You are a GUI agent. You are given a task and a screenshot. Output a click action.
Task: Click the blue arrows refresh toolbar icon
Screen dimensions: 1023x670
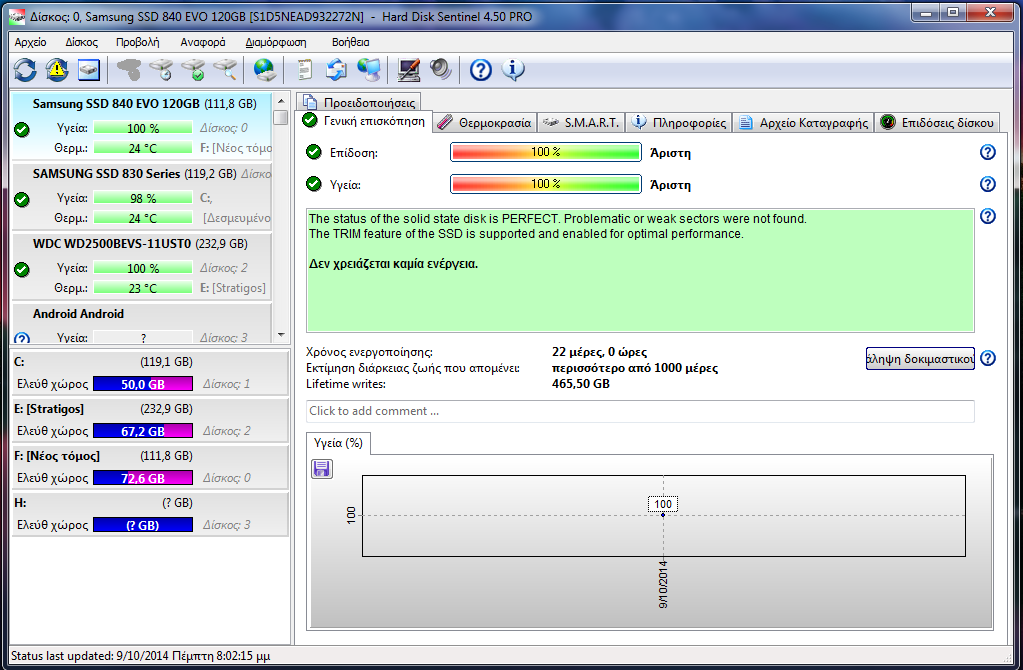[x=25, y=70]
